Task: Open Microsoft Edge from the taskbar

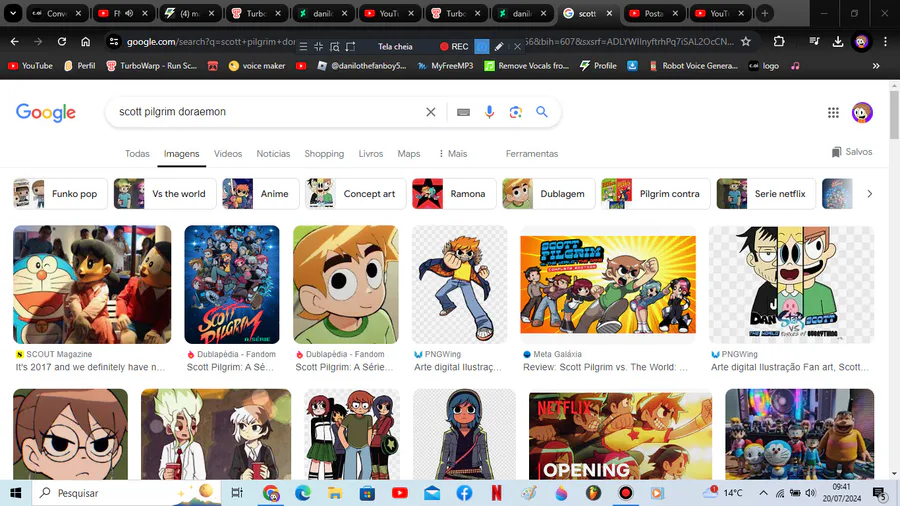Action: point(302,493)
